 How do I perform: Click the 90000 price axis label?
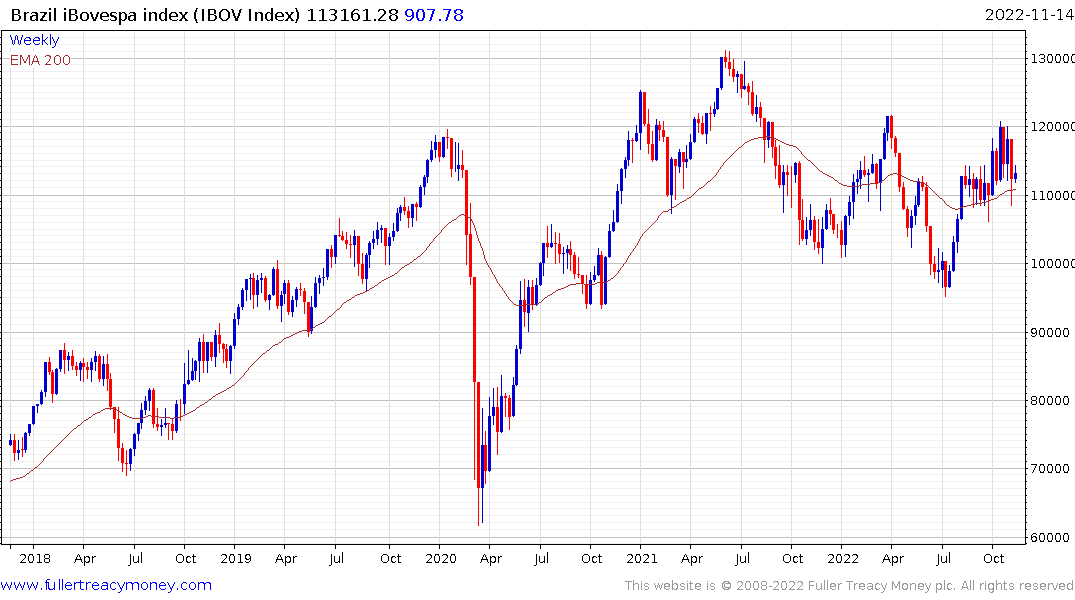click(1050, 333)
